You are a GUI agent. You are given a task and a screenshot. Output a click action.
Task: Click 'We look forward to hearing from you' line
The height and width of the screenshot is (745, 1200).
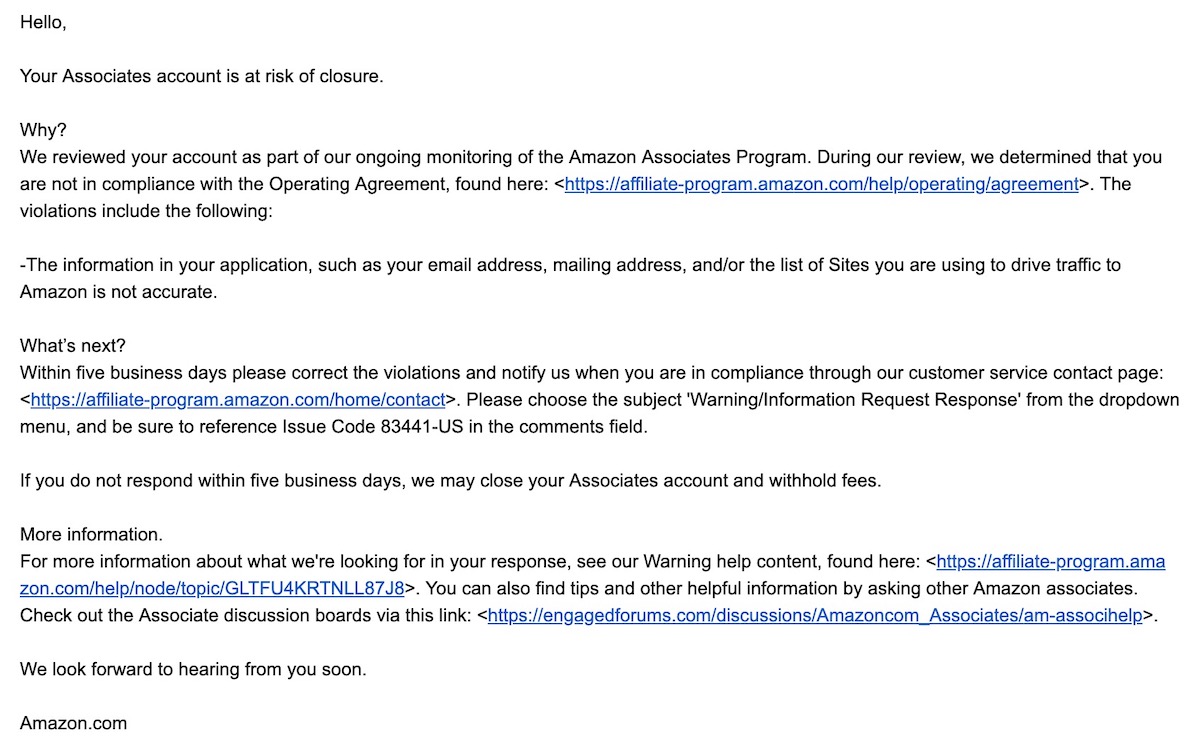point(193,670)
